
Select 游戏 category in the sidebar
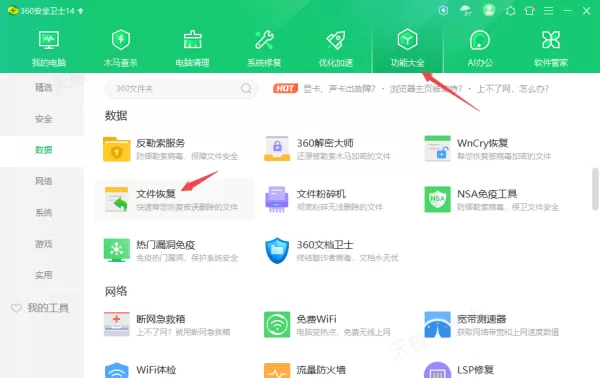click(x=43, y=244)
